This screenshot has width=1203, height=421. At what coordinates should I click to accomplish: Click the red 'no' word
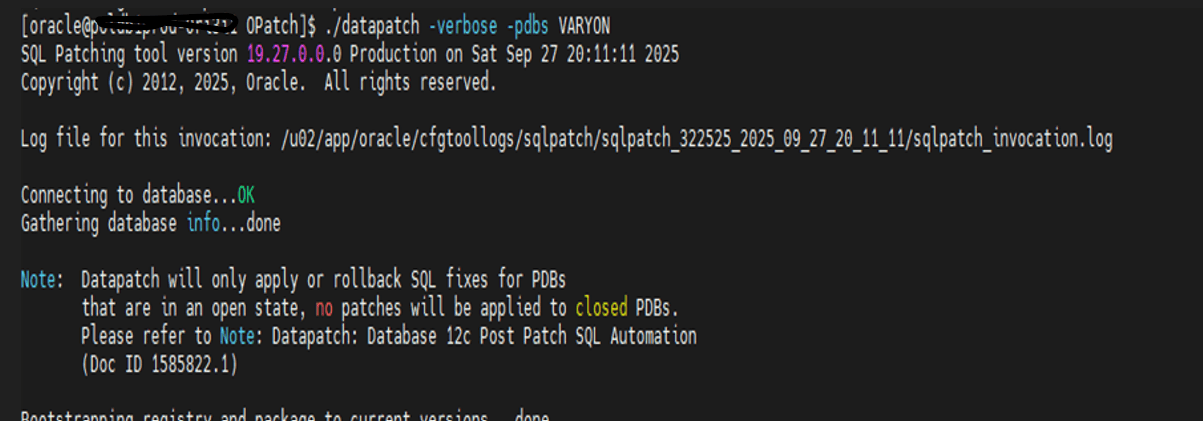tap(324, 308)
